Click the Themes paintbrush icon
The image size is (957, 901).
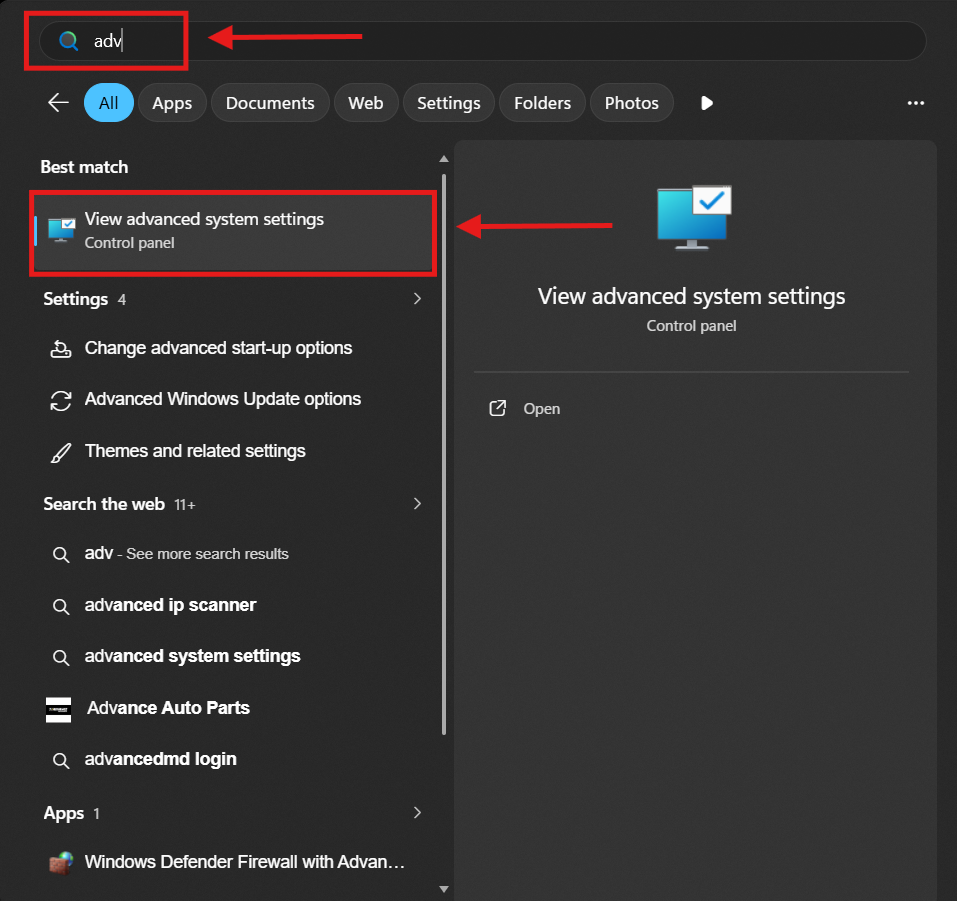pos(60,452)
